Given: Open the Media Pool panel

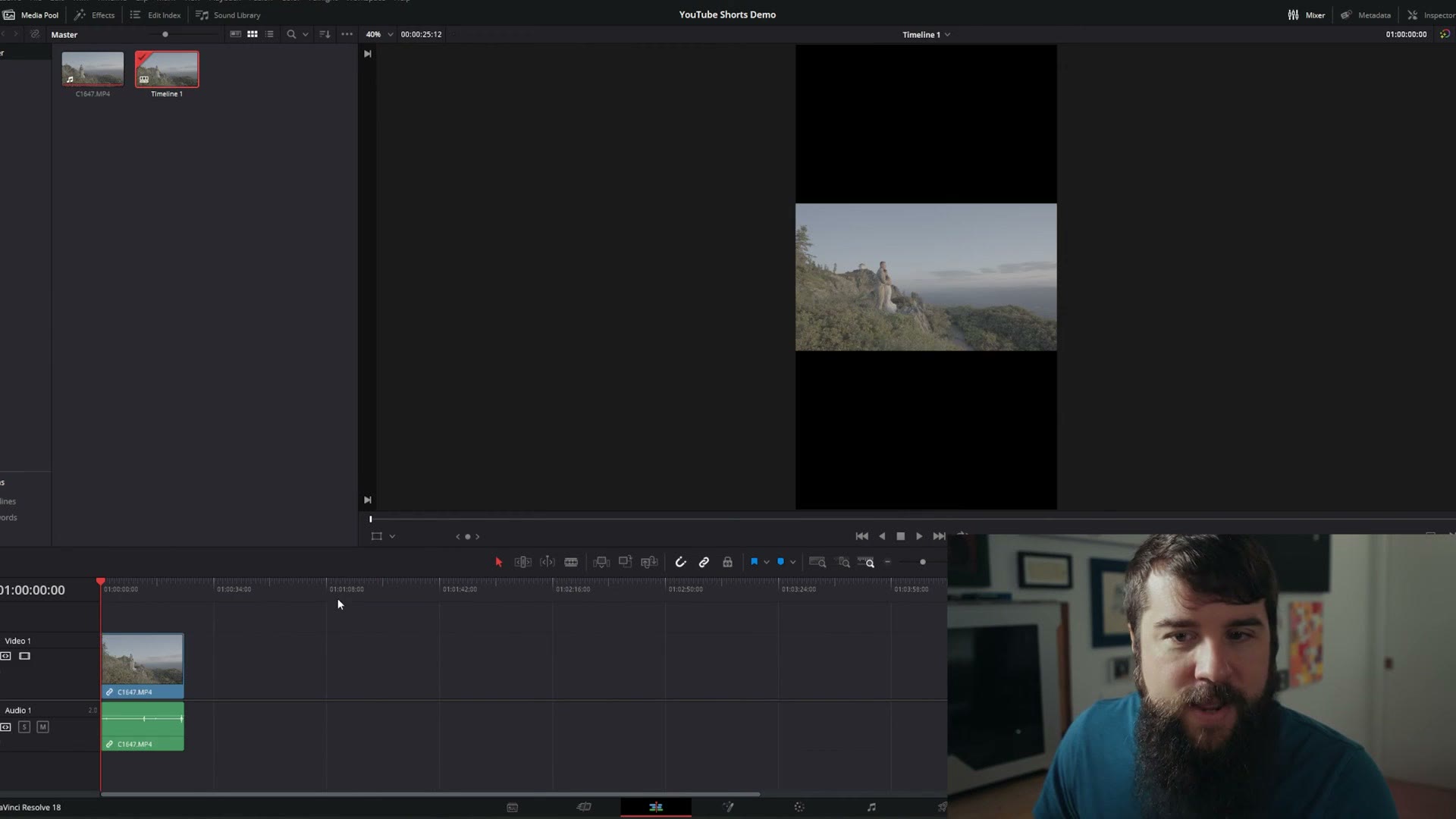Looking at the screenshot, I should [30, 15].
